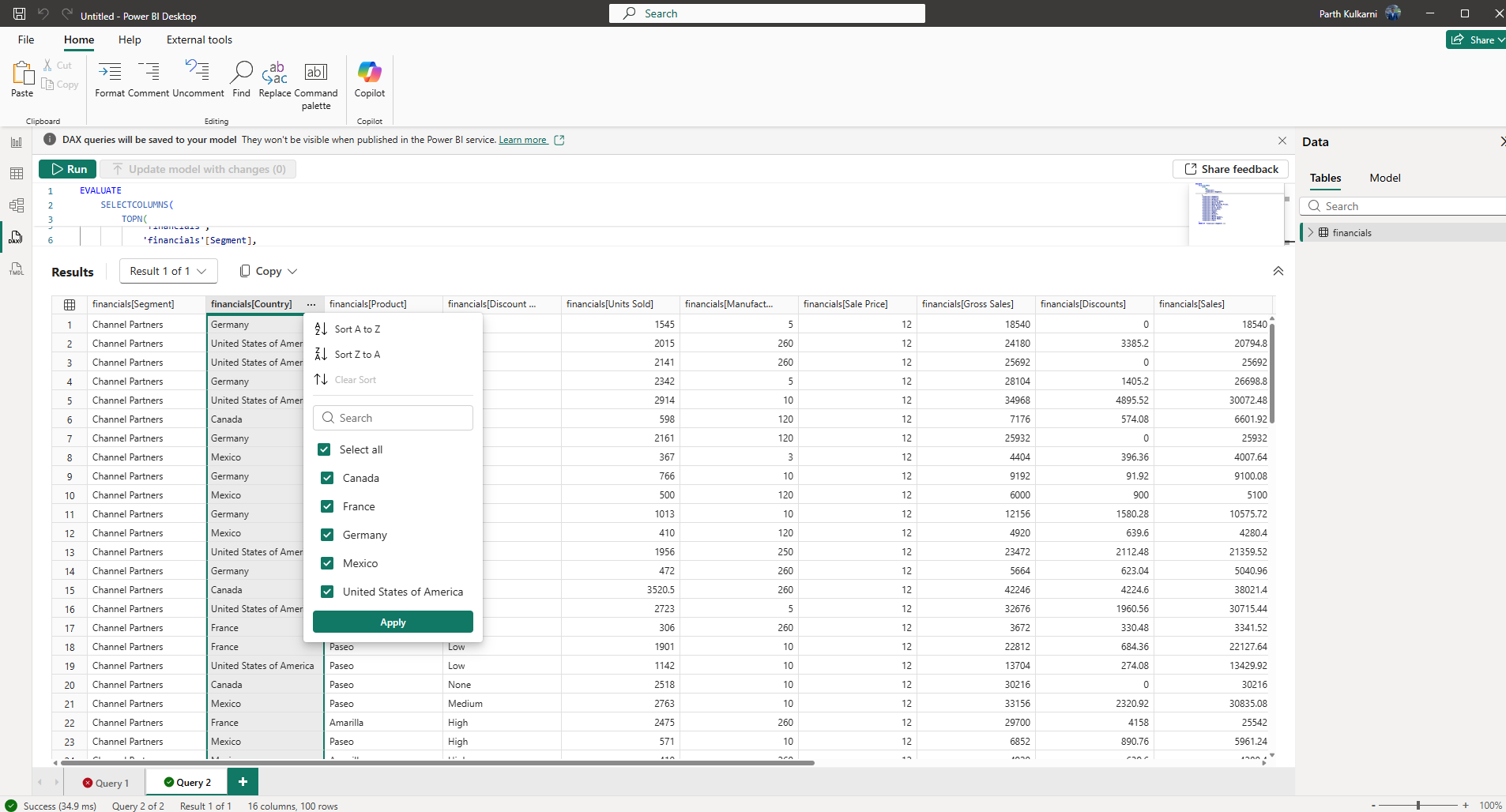Screen dimensions: 1506x812
Task: Redo the last undone action
Action: [x=67, y=13]
